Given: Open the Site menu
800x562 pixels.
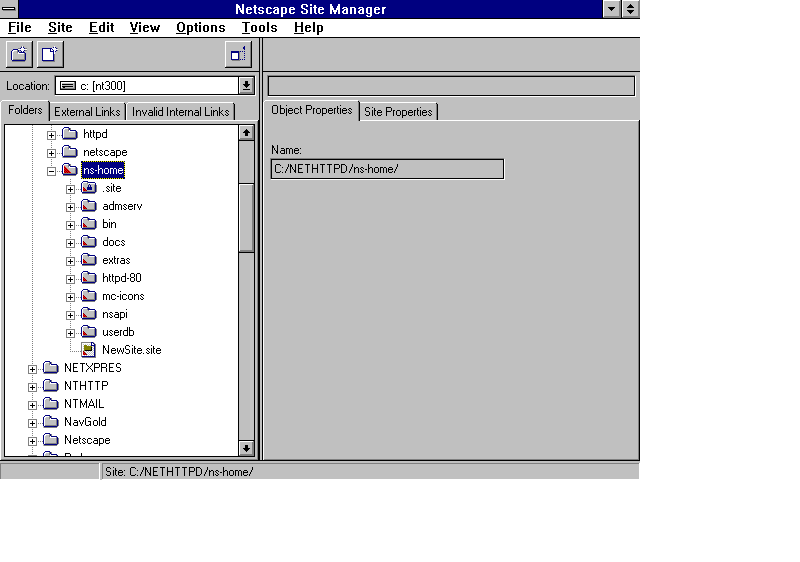Looking at the screenshot, I should click(x=60, y=28).
